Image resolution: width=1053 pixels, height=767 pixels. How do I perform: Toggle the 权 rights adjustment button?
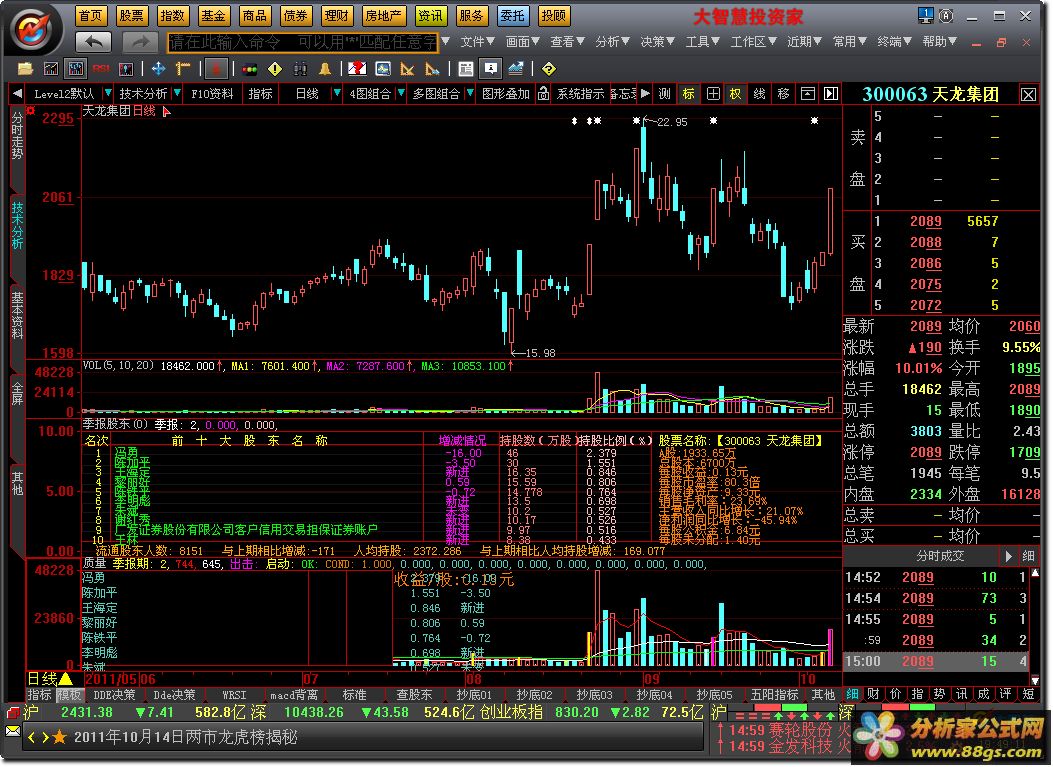coord(735,94)
